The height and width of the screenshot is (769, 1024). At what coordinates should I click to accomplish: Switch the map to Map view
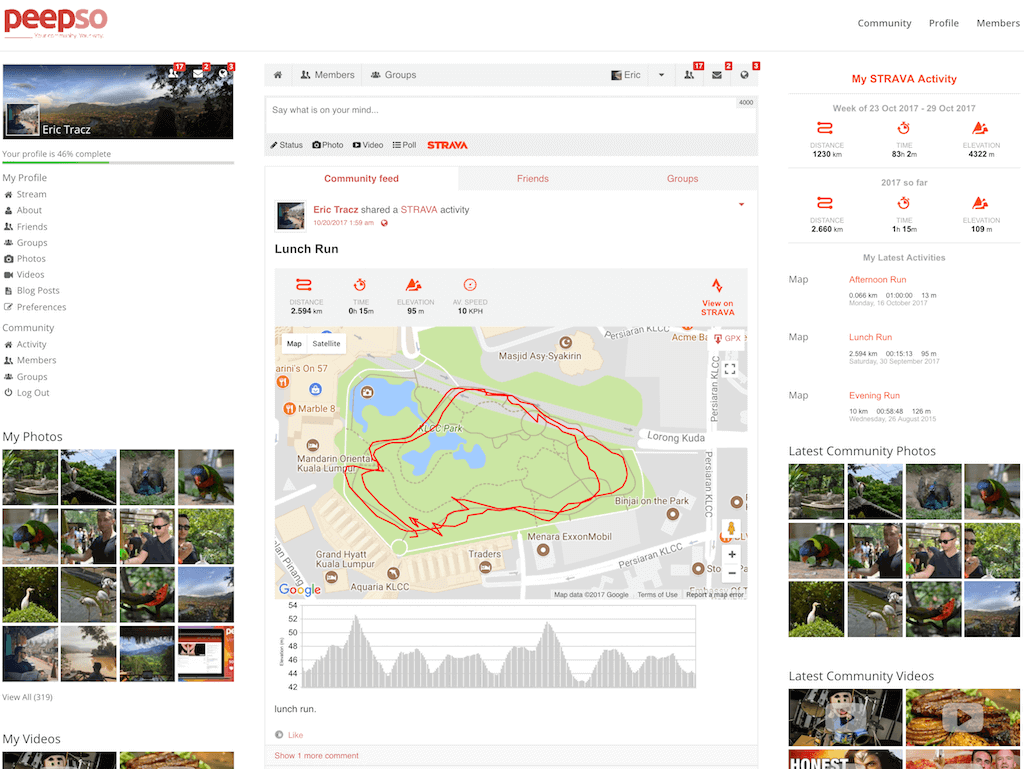pos(294,344)
